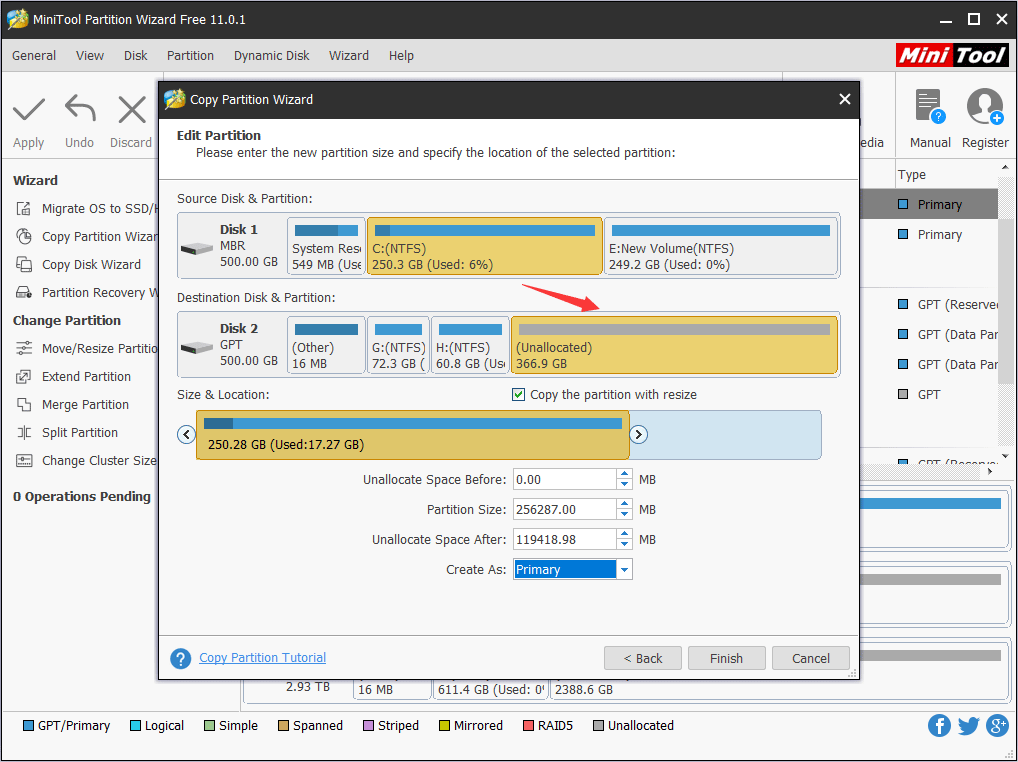
Task: Click the Discard X icon
Action: click(x=131, y=110)
